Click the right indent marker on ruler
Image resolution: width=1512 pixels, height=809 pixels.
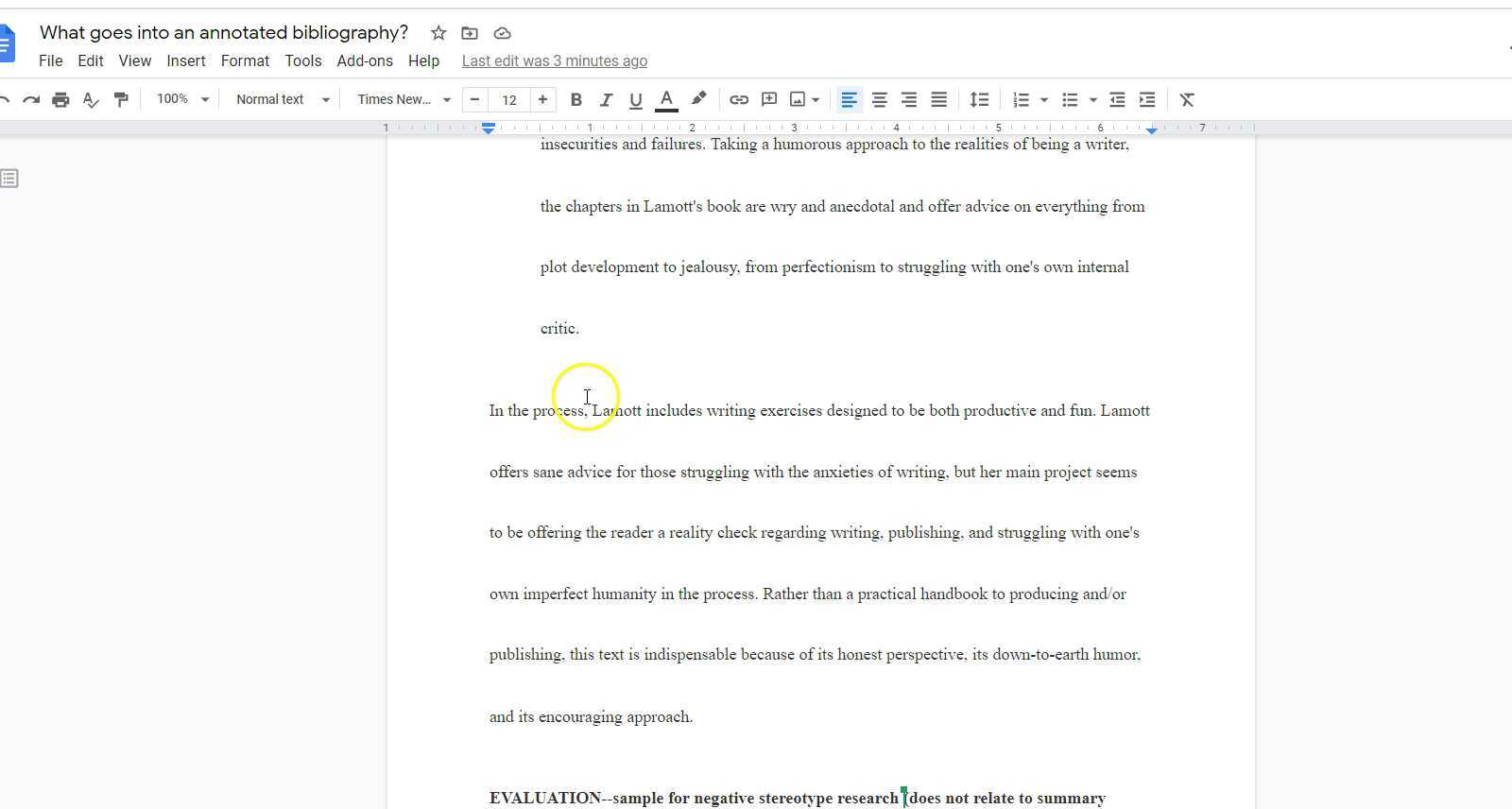click(1152, 129)
